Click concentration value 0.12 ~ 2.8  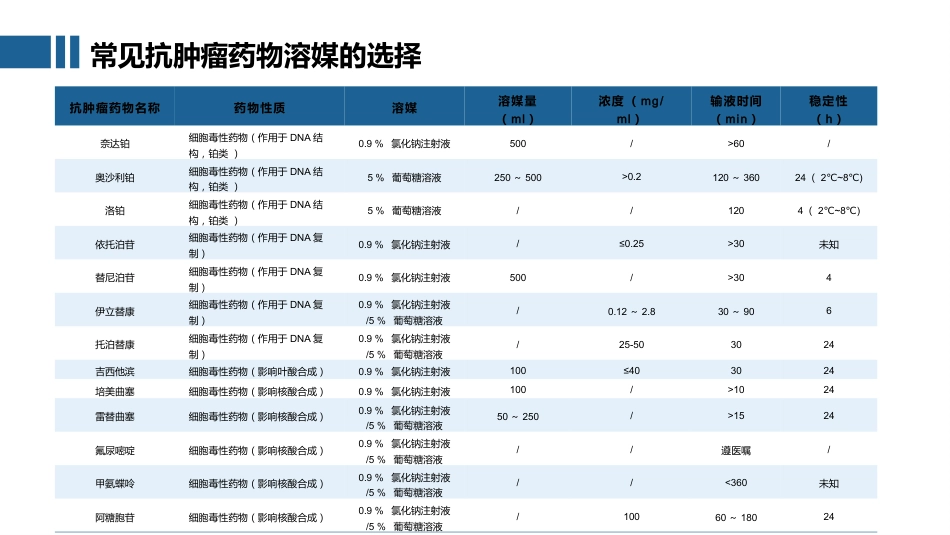(x=631, y=311)
